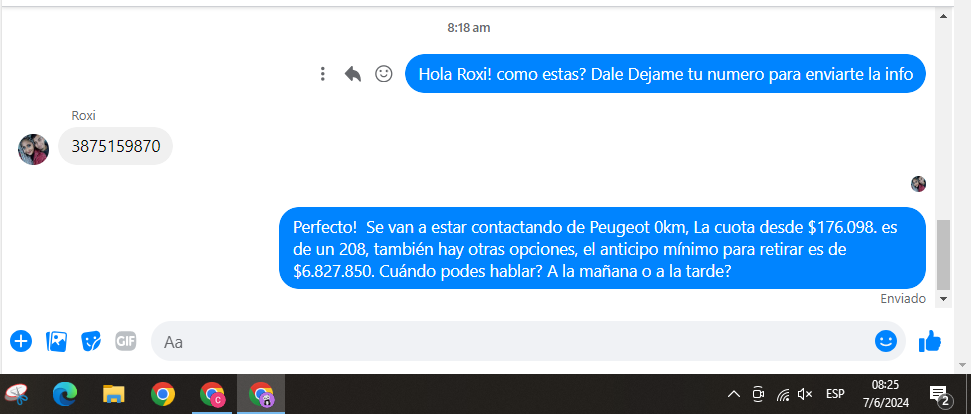Select the Perfecto Peugeot 0km sent message
This screenshot has width=971, height=414.
[x=603, y=248]
